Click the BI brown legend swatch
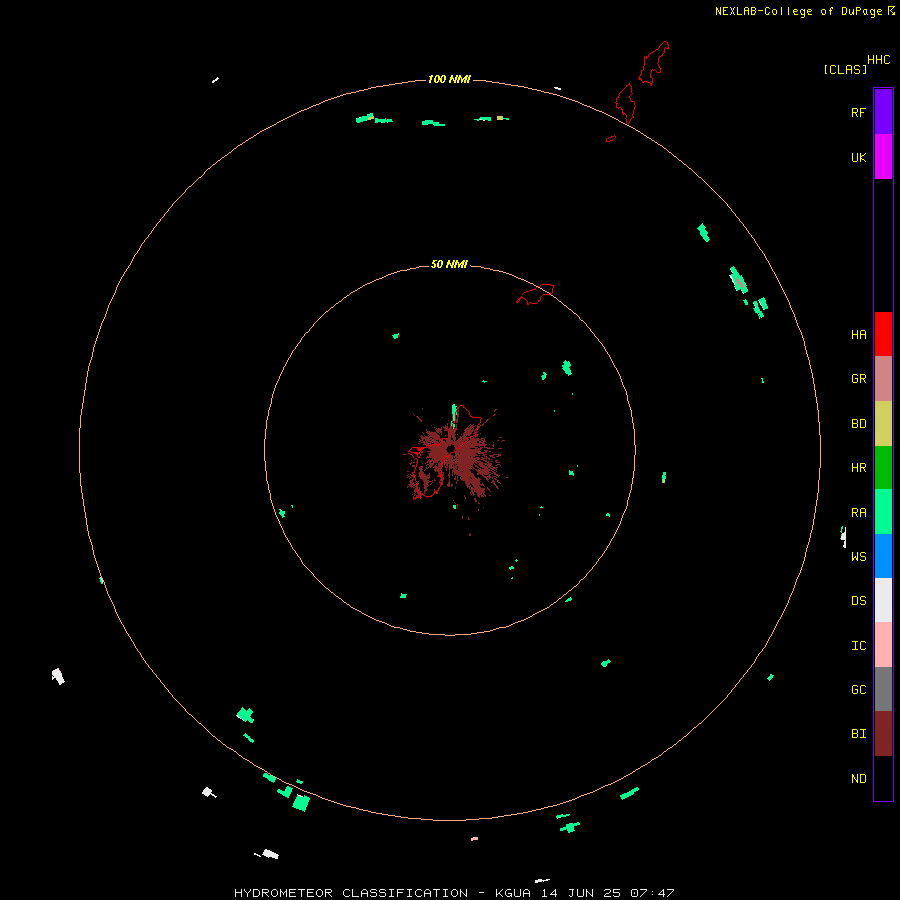900x900 pixels. pyautogui.click(x=883, y=734)
